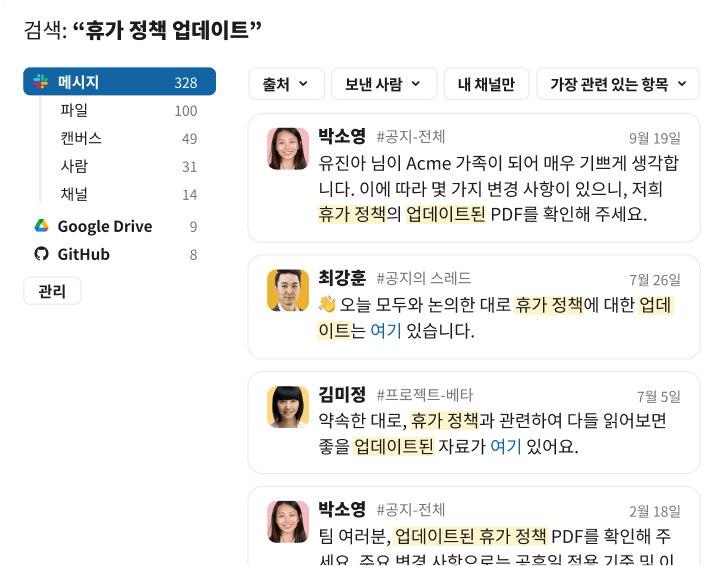Open the #프로젝트-베타 channel label
This screenshot has width=723, height=566.
(x=425, y=395)
